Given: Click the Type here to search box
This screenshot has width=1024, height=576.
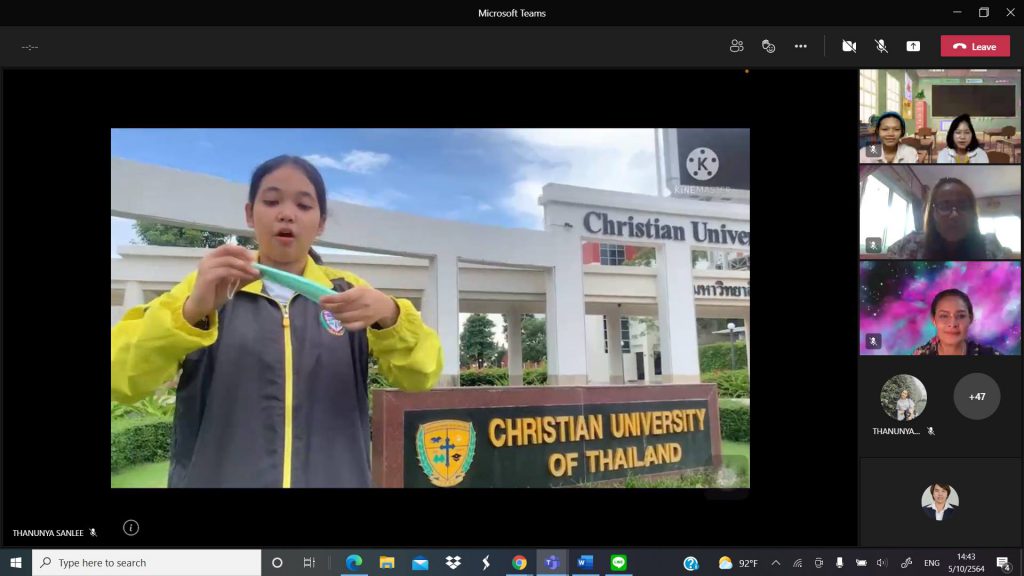Looking at the screenshot, I should 146,562.
